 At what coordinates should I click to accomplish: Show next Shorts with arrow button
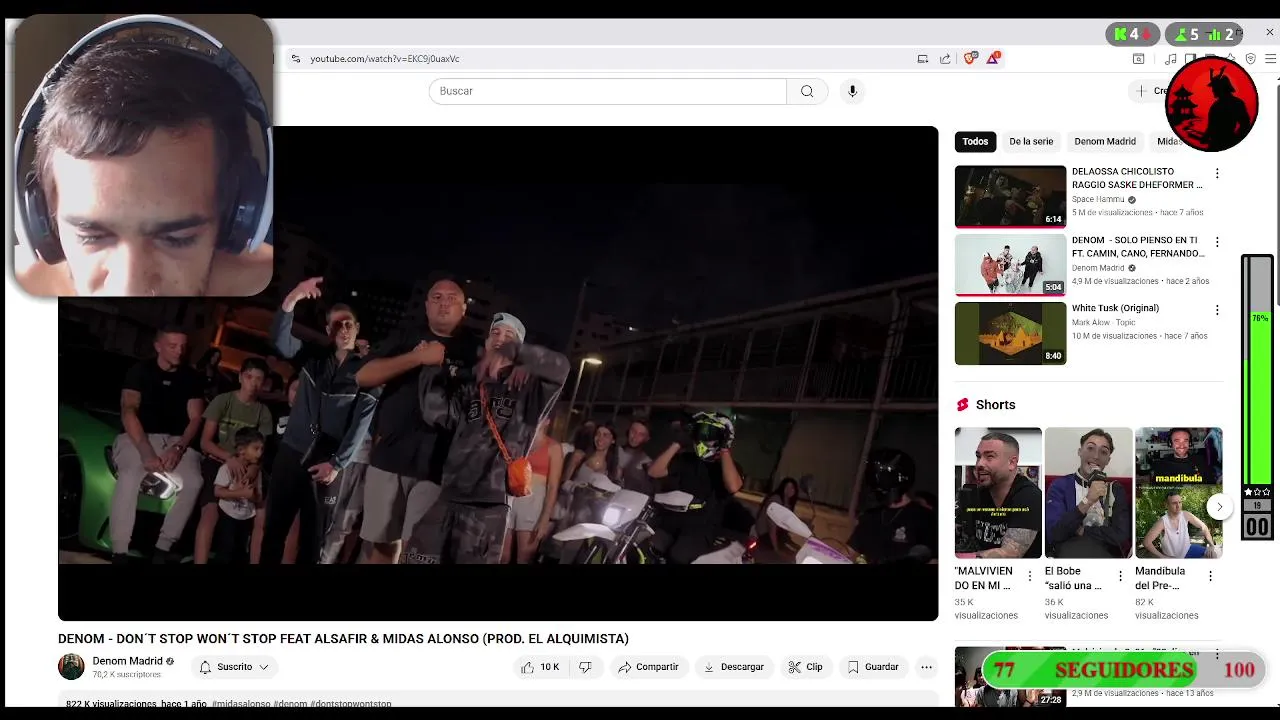point(1219,507)
